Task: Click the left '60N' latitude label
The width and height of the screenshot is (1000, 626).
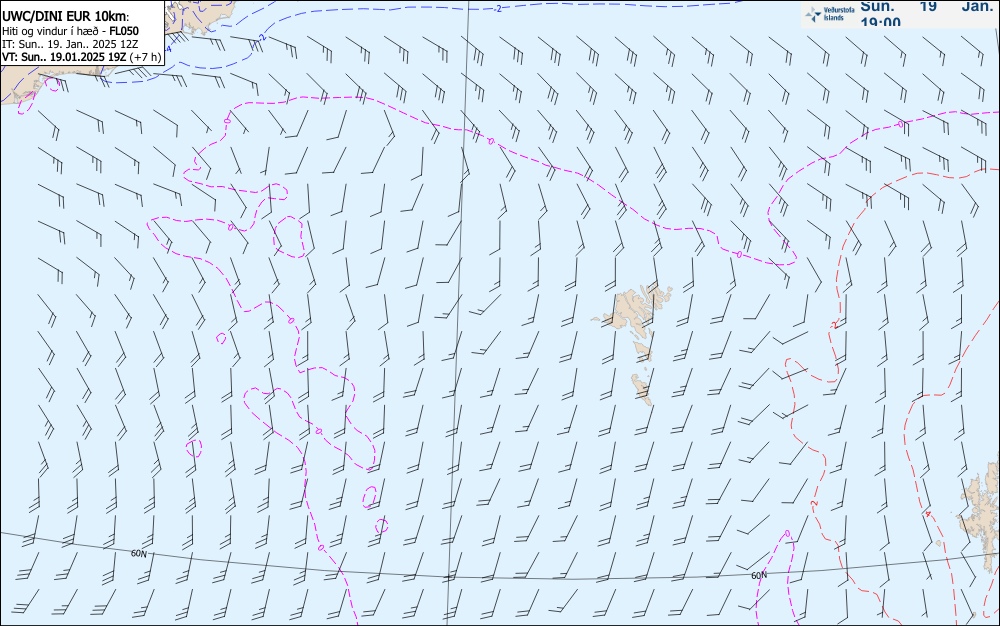Action: [x=138, y=554]
